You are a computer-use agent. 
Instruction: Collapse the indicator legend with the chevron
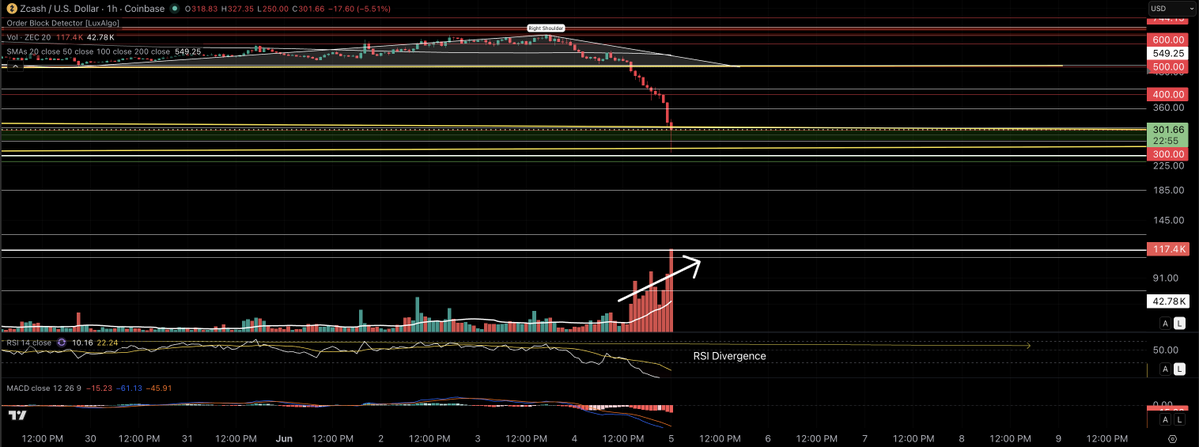click(15, 66)
